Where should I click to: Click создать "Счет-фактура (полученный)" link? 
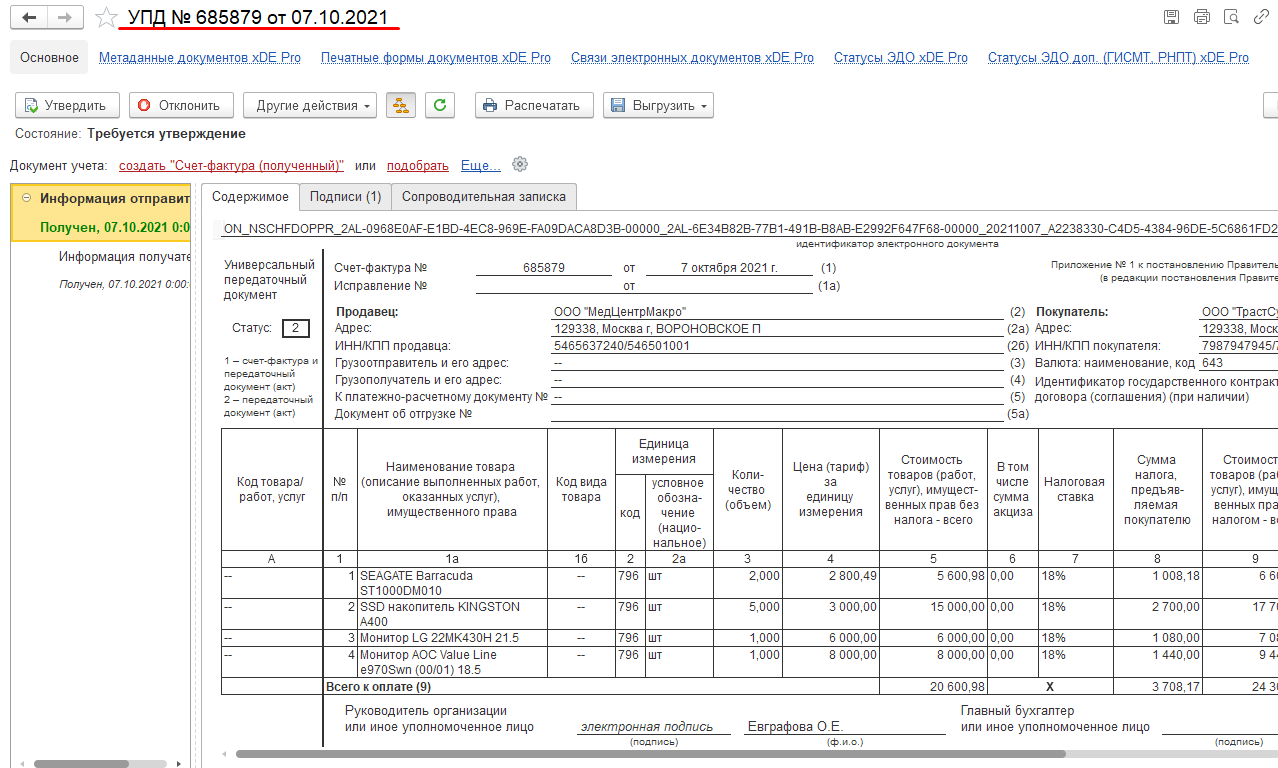point(231,165)
